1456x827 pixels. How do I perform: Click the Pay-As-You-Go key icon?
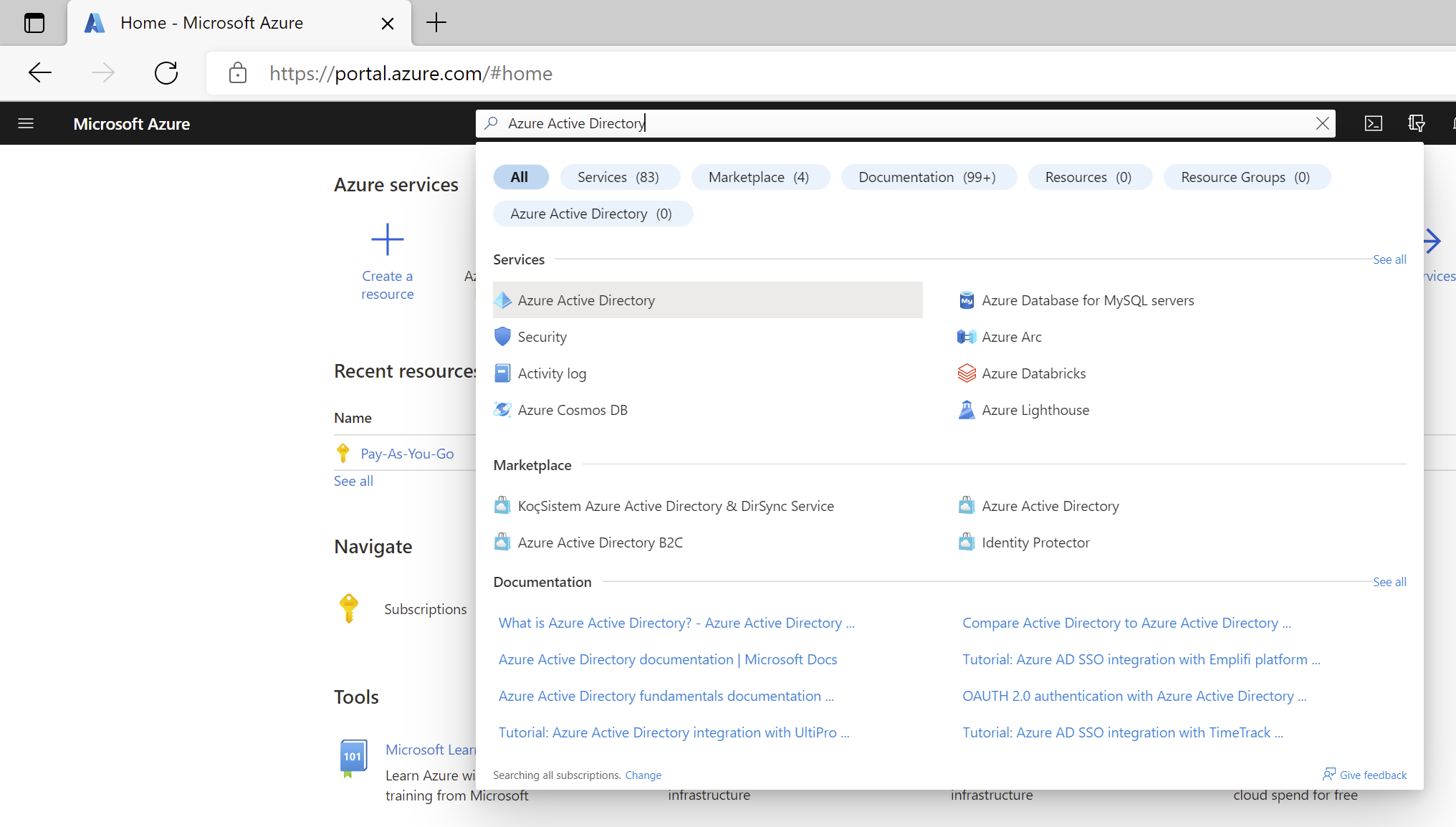click(x=343, y=454)
